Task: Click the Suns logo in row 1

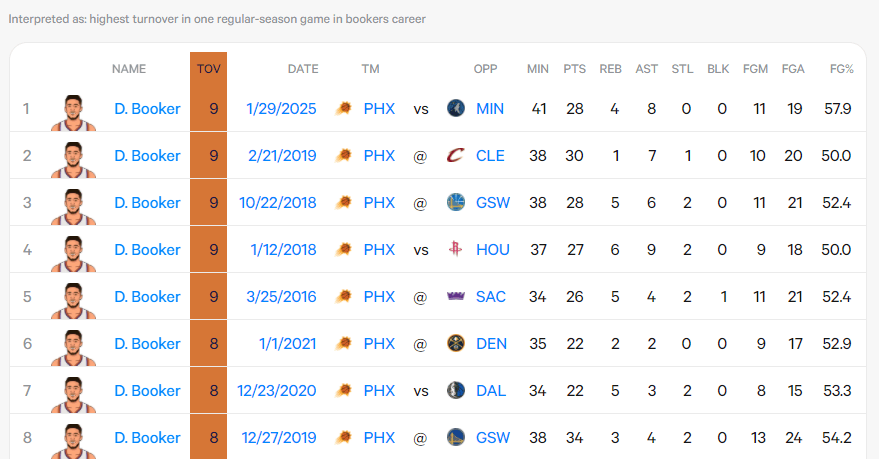Action: (x=344, y=108)
